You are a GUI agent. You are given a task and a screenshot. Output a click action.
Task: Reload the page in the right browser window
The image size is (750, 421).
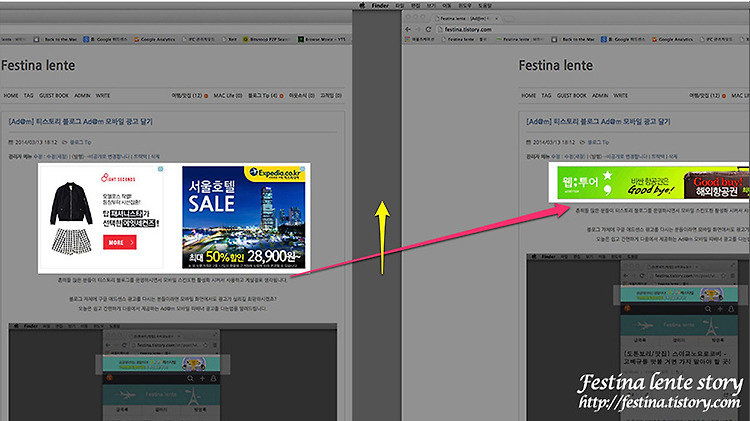[429, 29]
